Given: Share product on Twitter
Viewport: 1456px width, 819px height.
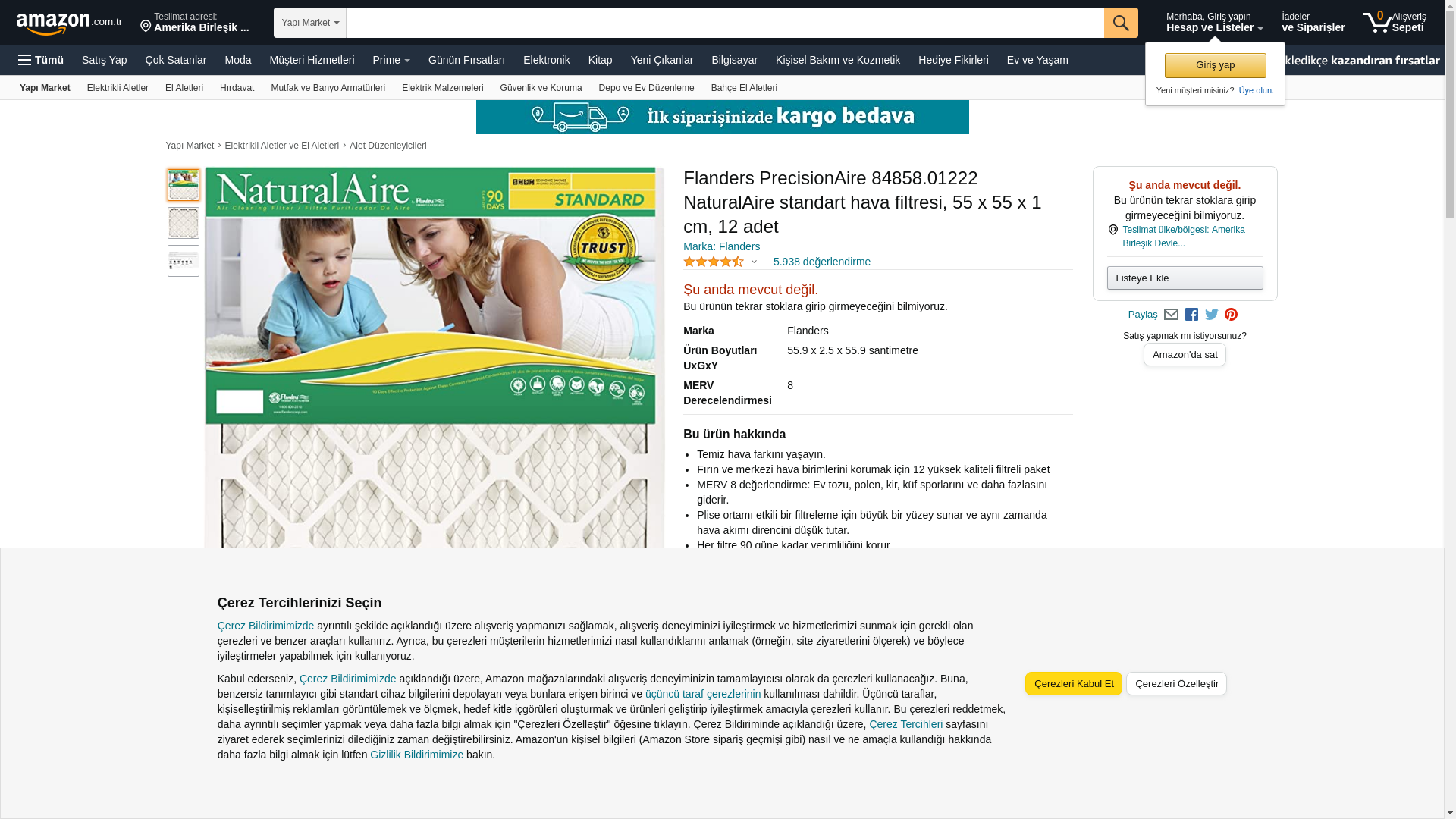Looking at the screenshot, I should pyautogui.click(x=1212, y=315).
